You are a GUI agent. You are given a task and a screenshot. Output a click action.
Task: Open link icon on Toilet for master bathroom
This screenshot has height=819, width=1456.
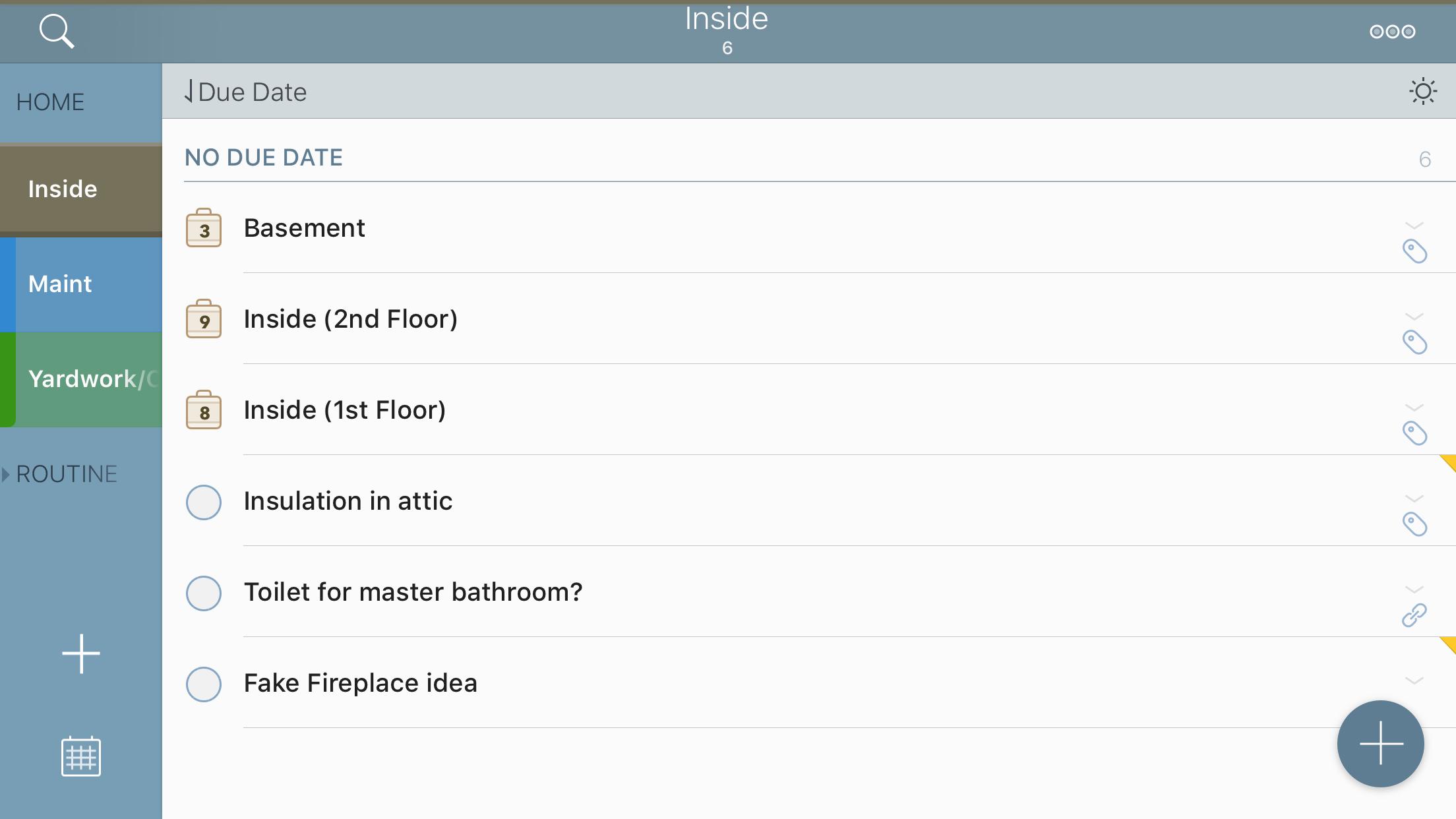click(x=1414, y=615)
